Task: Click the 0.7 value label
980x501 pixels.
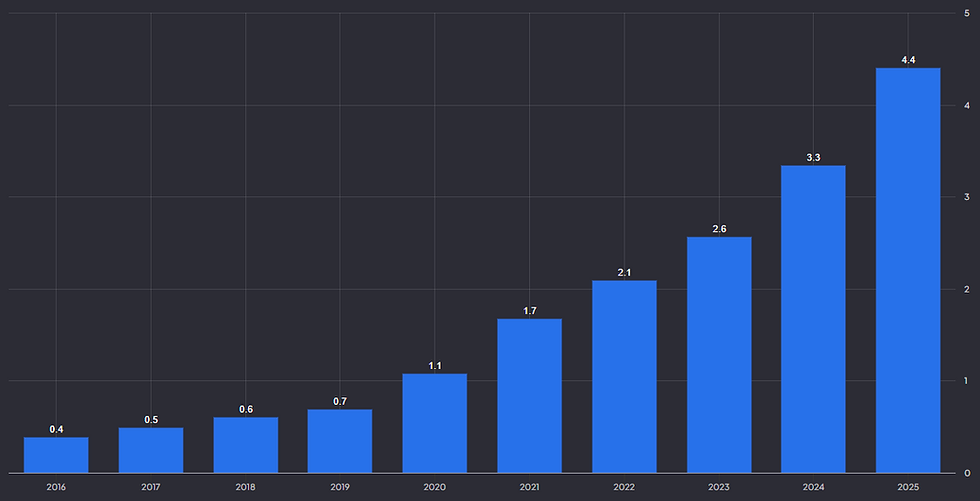Action: (x=340, y=402)
